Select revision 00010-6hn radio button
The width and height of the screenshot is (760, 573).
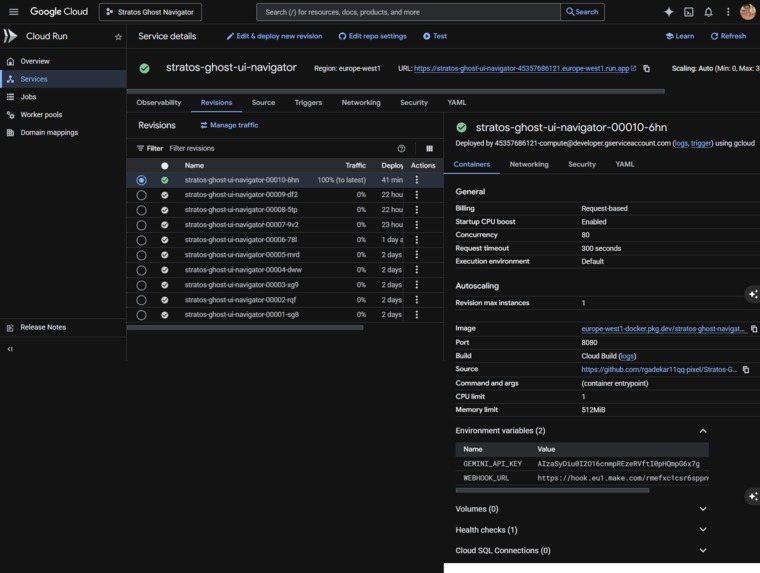[141, 180]
